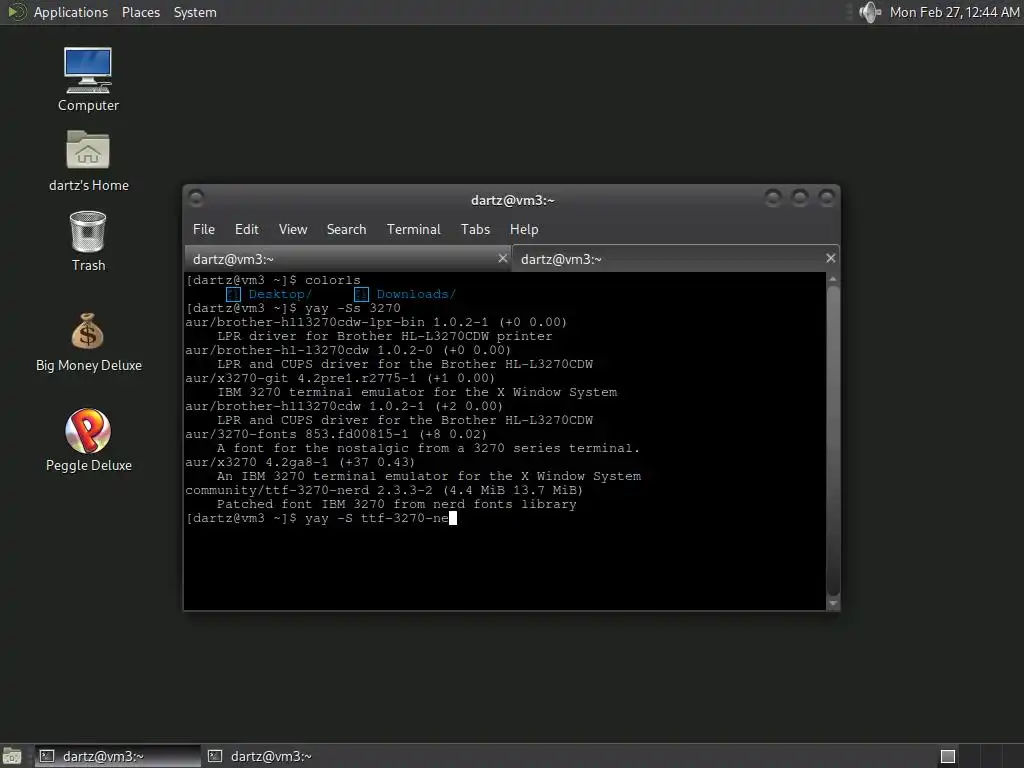Open the terminal Search menu
Image resolution: width=1024 pixels, height=768 pixels.
click(x=346, y=229)
